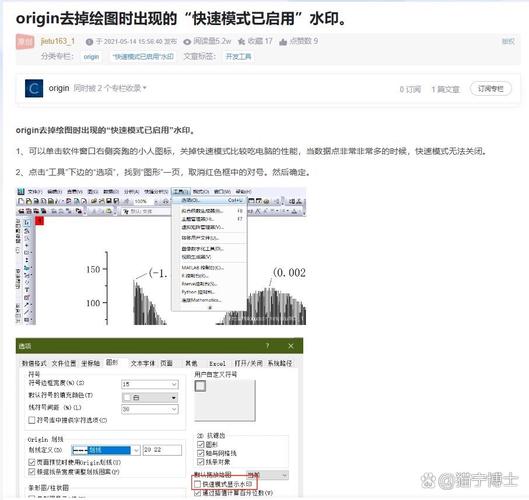This screenshot has width=529, height=500.
Task: Open 窗口(W) menu in Origin
Action: click(222, 192)
